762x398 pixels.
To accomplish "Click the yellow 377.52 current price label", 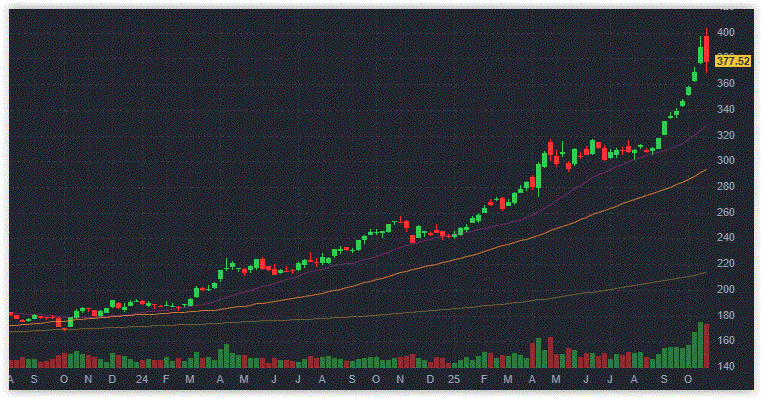I will pyautogui.click(x=733, y=61).
